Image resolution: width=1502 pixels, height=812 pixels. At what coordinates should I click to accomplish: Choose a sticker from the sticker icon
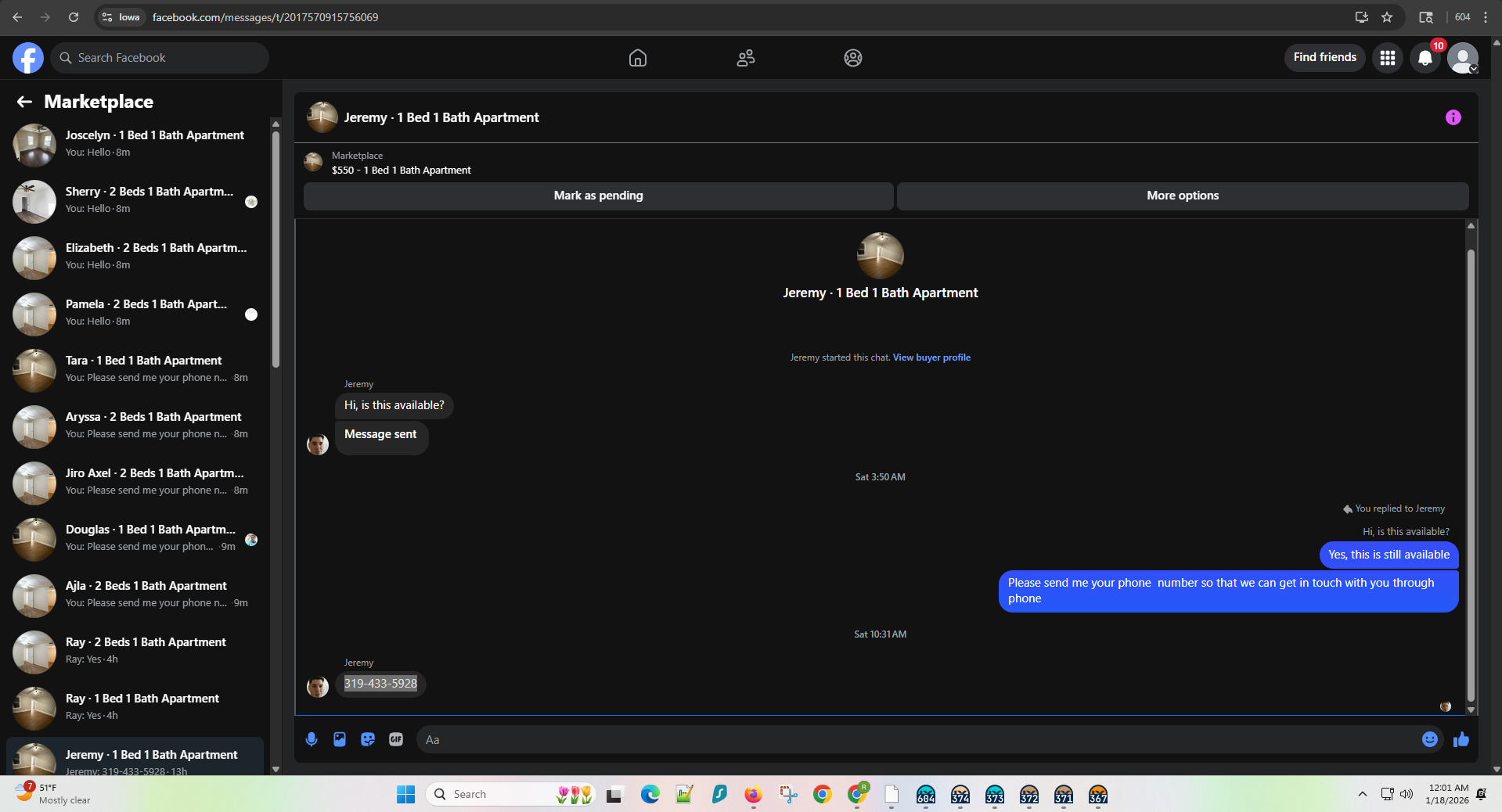pos(368,739)
